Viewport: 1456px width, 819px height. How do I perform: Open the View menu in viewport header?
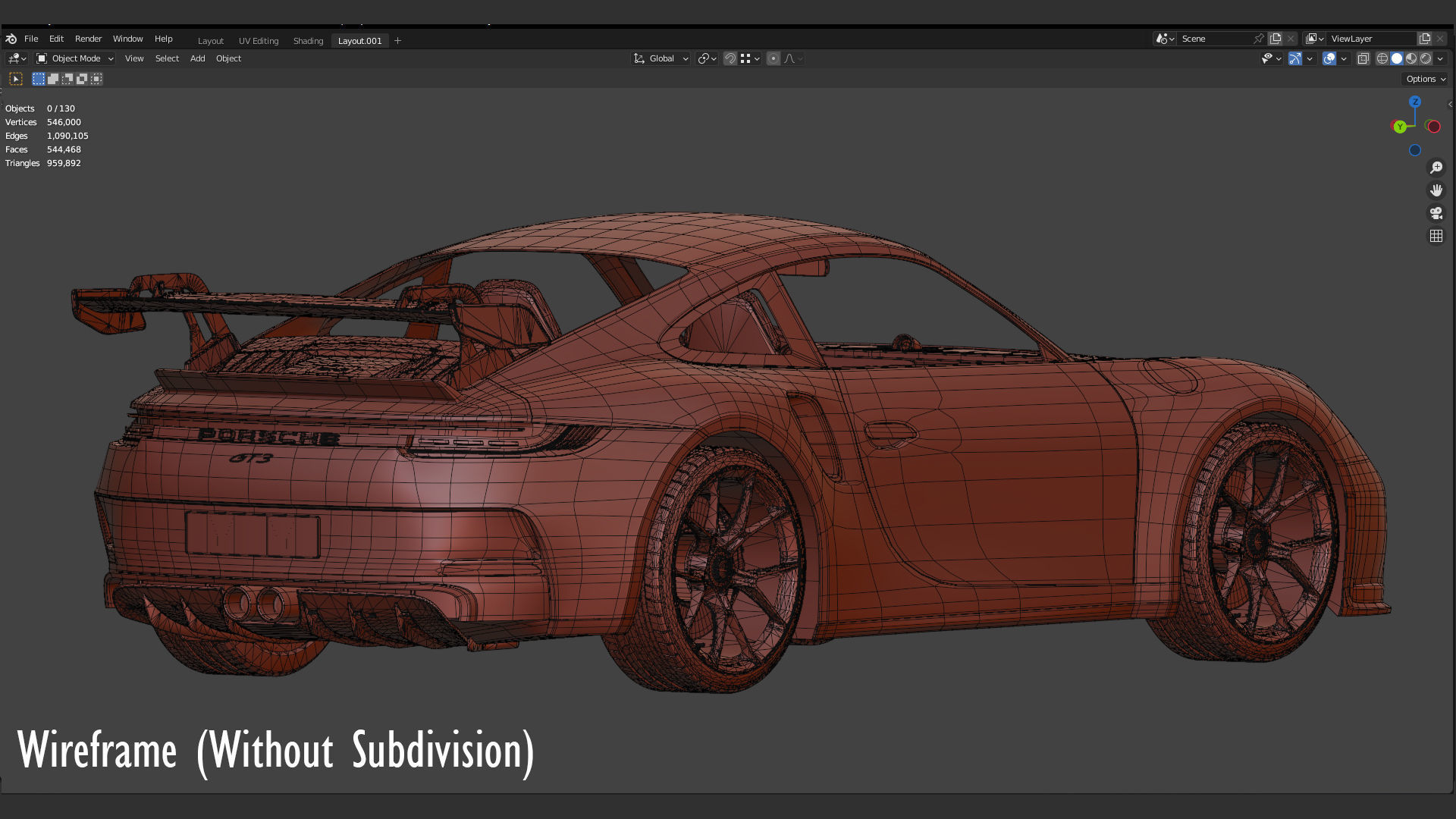click(x=134, y=58)
